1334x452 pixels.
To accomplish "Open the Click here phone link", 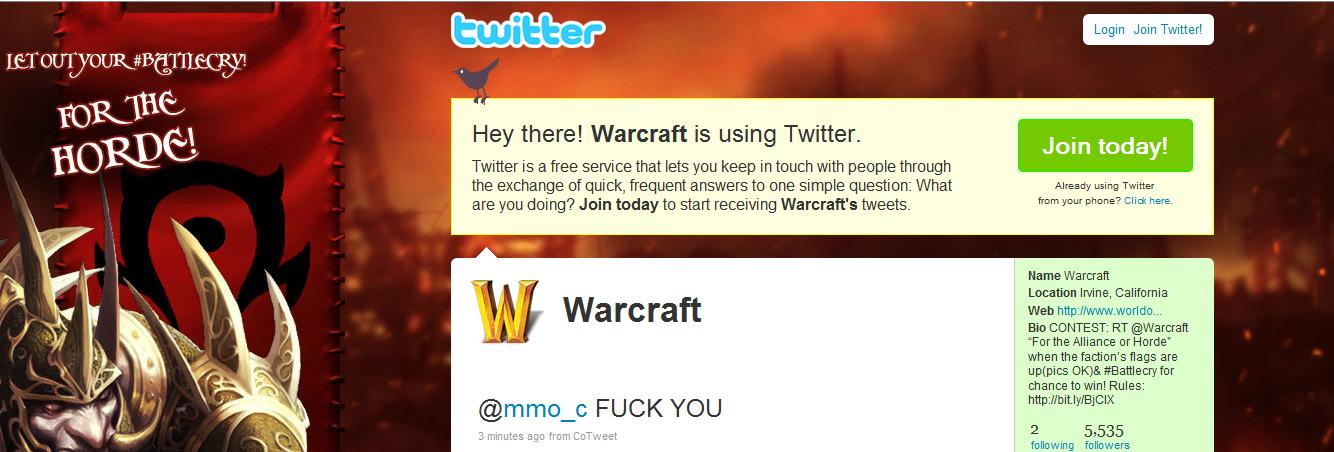I will click(1146, 201).
